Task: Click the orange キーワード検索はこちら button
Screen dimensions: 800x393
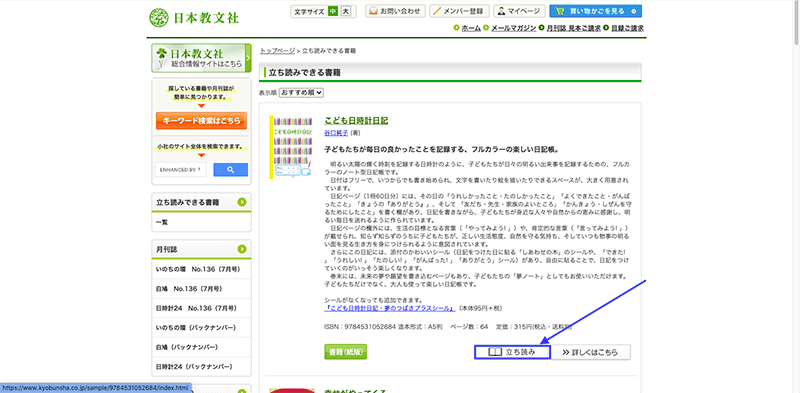Action: pyautogui.click(x=202, y=121)
